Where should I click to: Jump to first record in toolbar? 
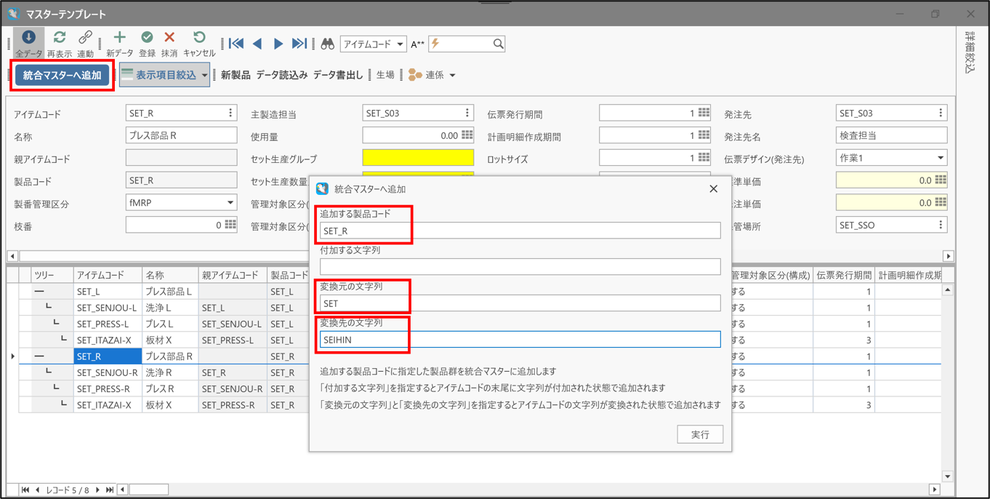tap(236, 44)
